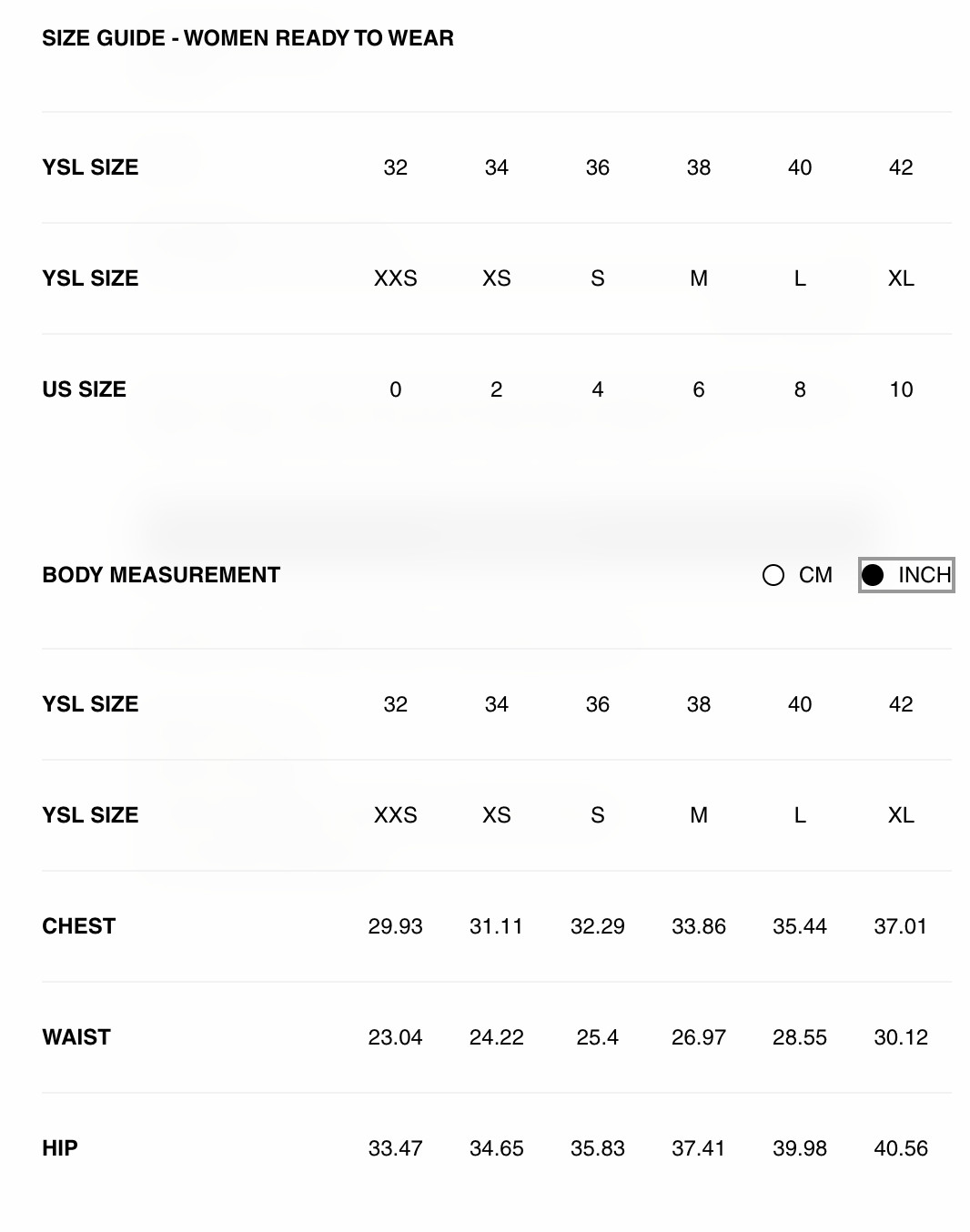Click the HIP row label
970x1232 pixels.
coord(60,1148)
